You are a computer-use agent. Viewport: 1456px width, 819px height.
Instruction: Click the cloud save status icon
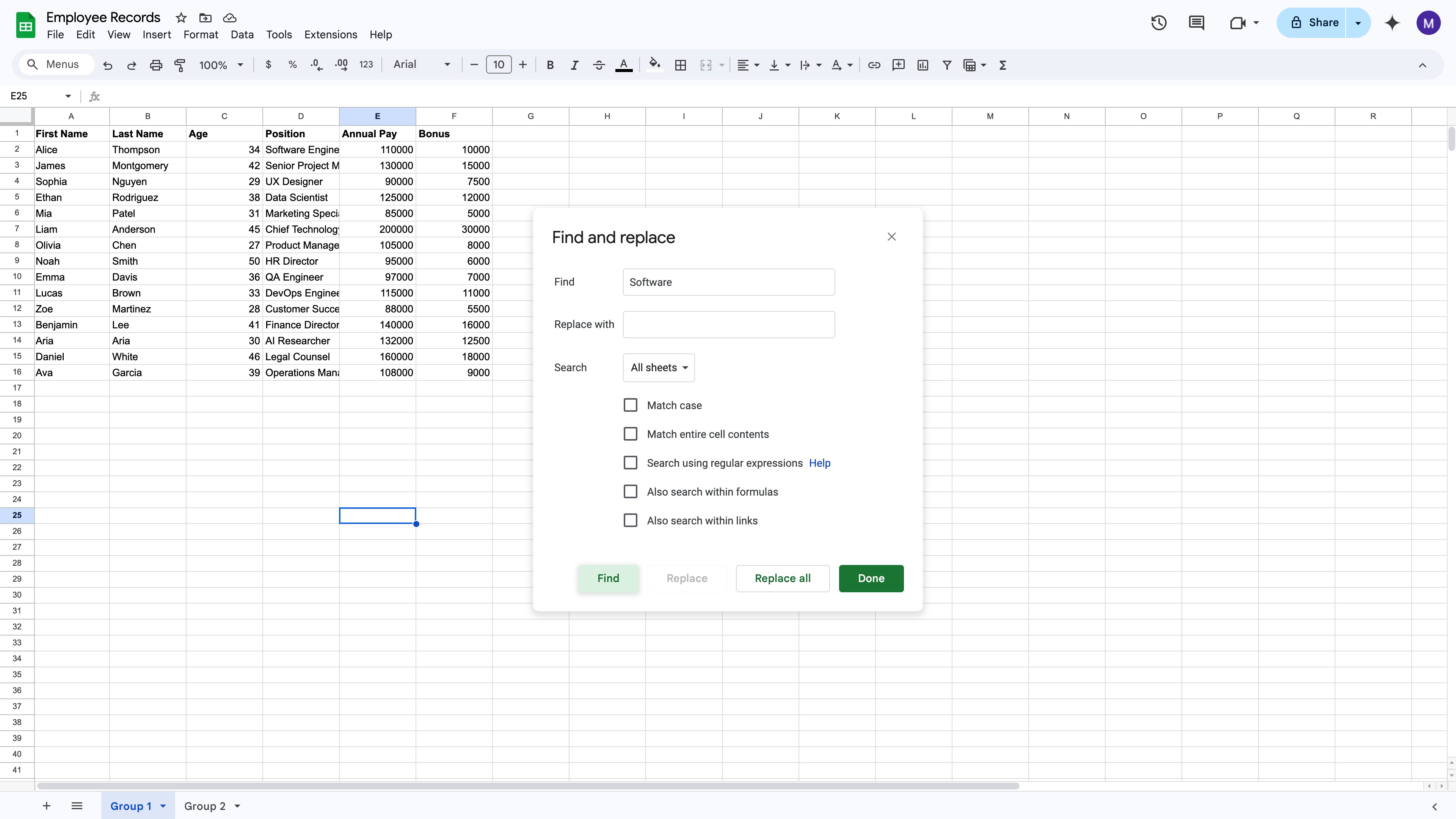tap(229, 17)
